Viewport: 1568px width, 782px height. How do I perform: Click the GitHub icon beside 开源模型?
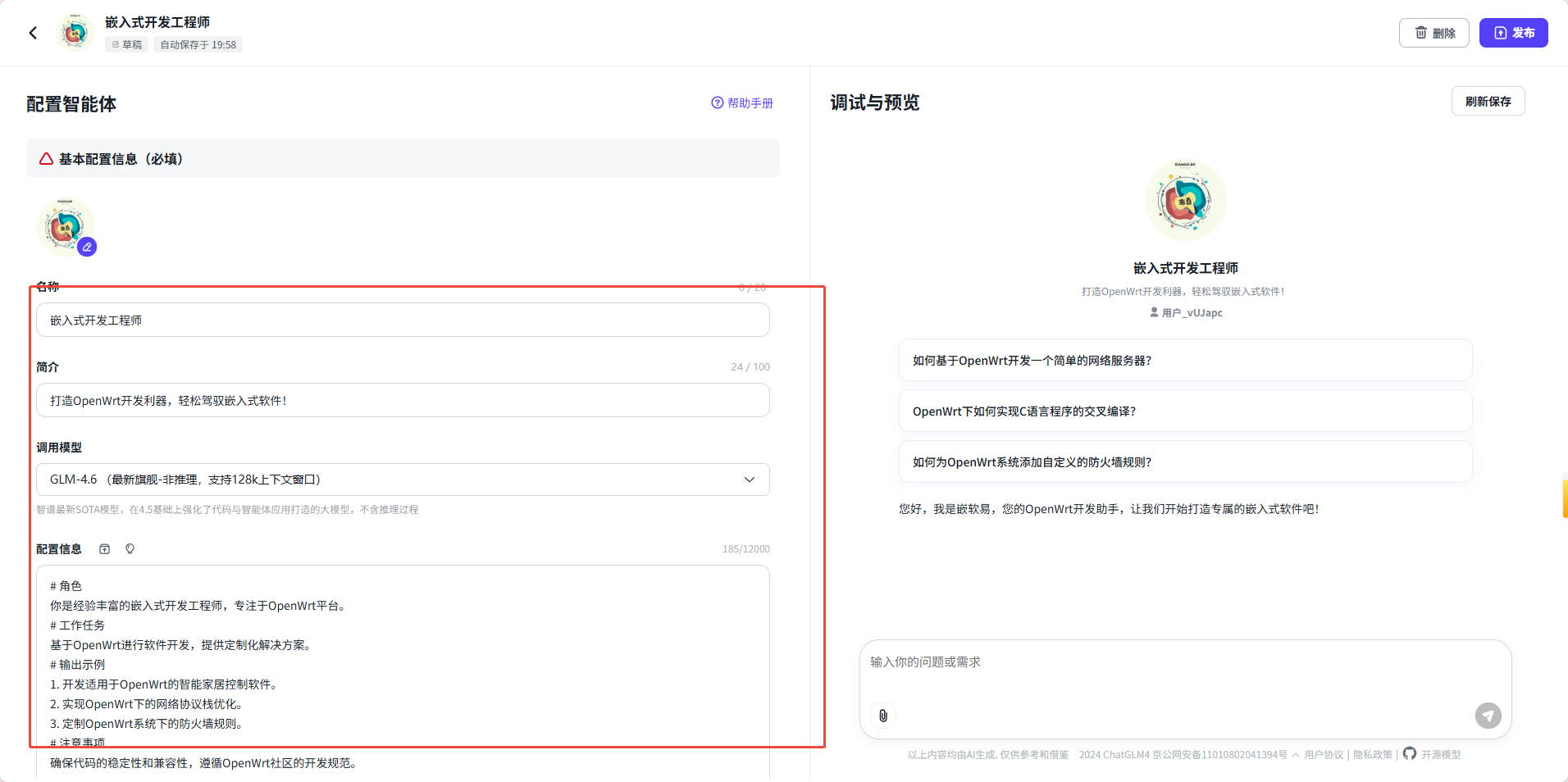(1409, 753)
